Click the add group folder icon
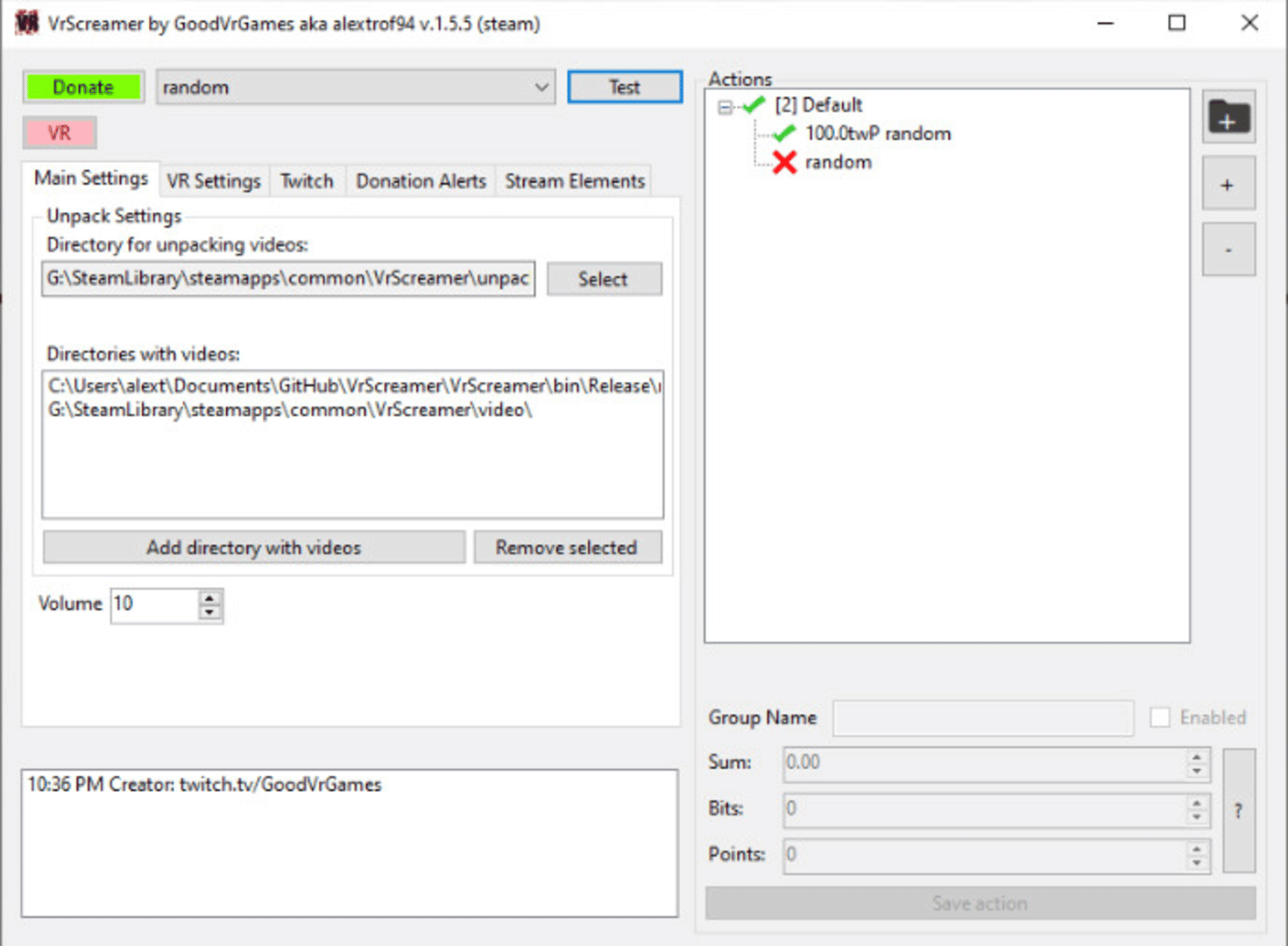The width and height of the screenshot is (1288, 946). pos(1228,116)
